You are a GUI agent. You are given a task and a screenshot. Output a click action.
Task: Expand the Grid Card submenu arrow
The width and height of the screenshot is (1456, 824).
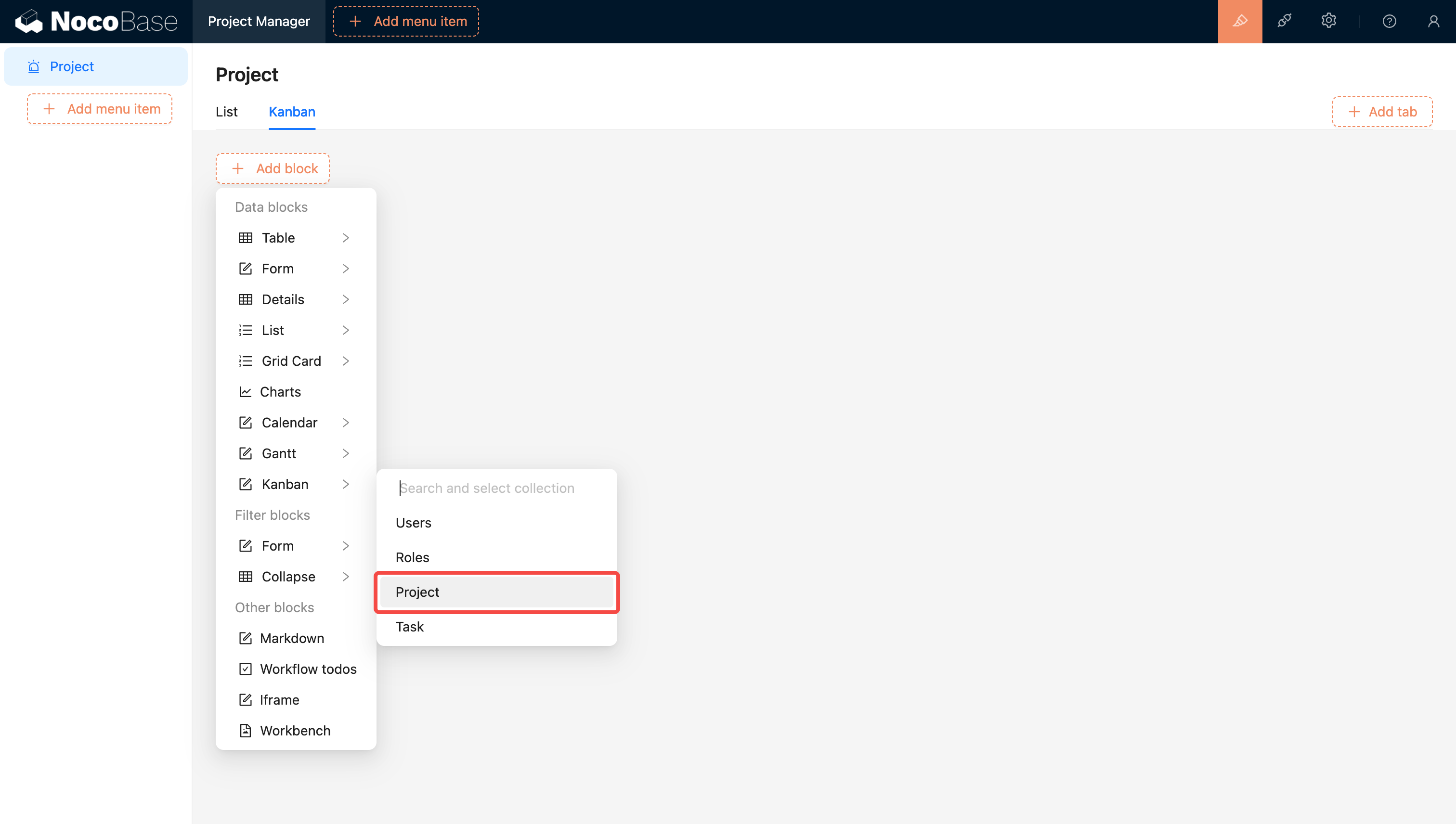pos(346,361)
